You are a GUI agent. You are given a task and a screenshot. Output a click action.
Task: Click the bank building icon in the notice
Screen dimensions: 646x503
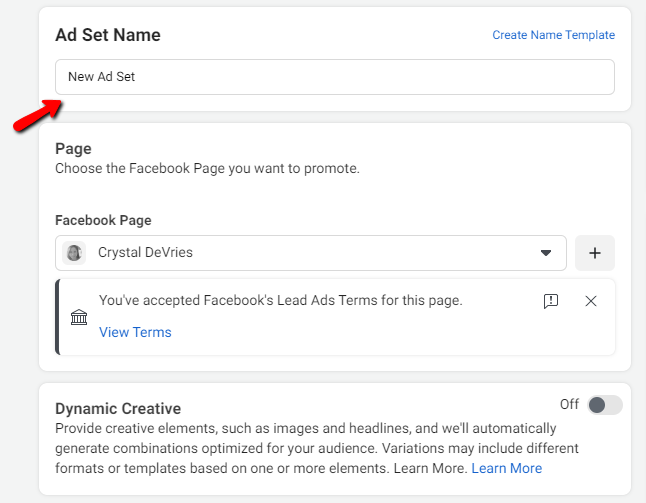(79, 317)
